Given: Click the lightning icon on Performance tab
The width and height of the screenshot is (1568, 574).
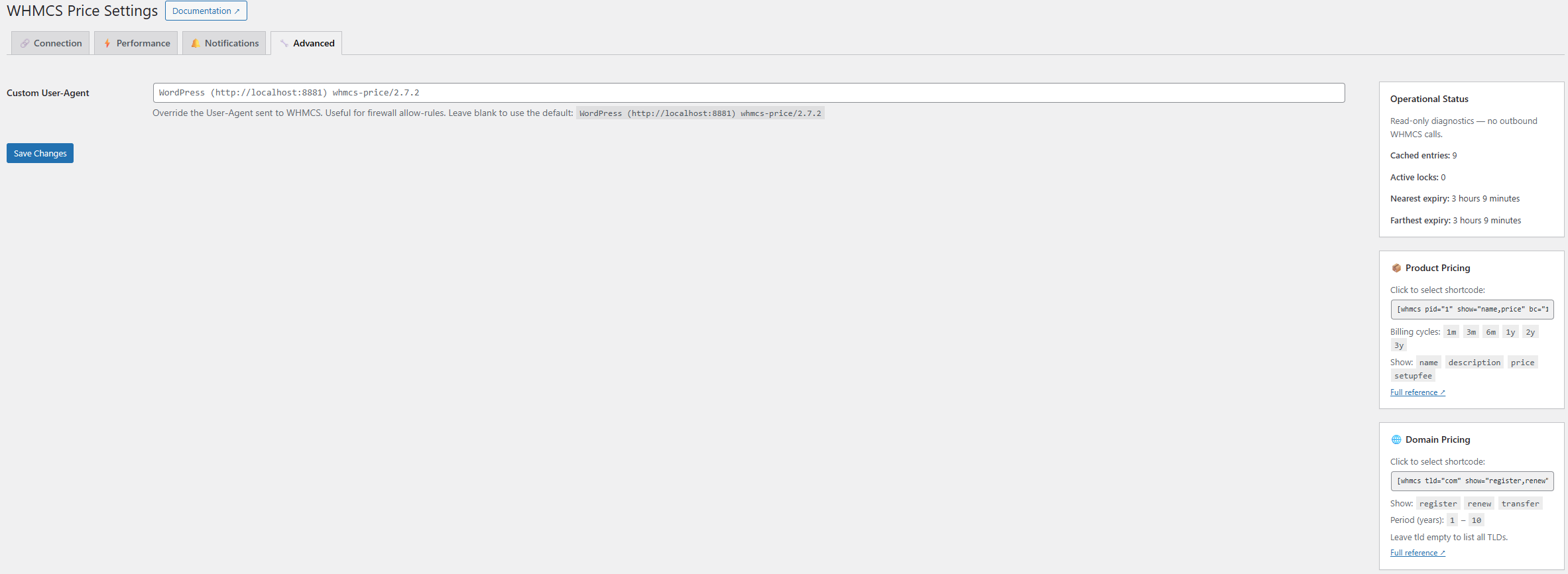Looking at the screenshot, I should coord(107,43).
